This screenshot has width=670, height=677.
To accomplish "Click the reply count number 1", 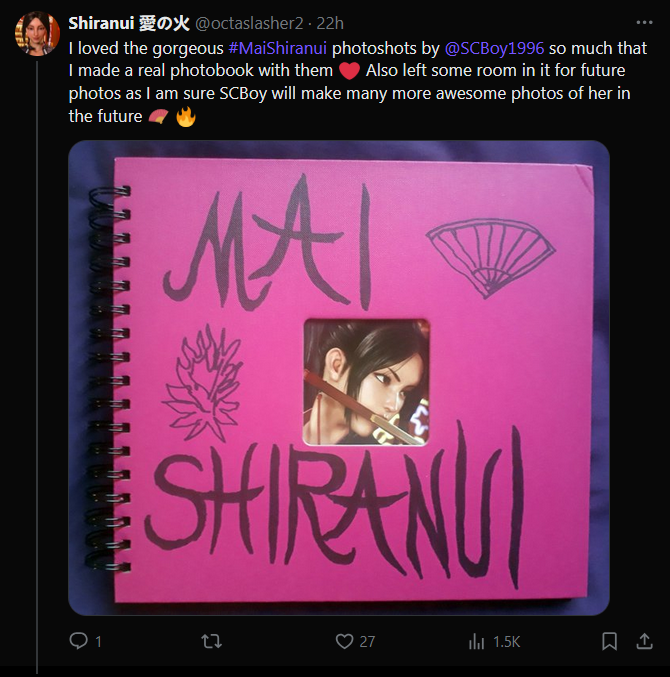I will point(98,642).
